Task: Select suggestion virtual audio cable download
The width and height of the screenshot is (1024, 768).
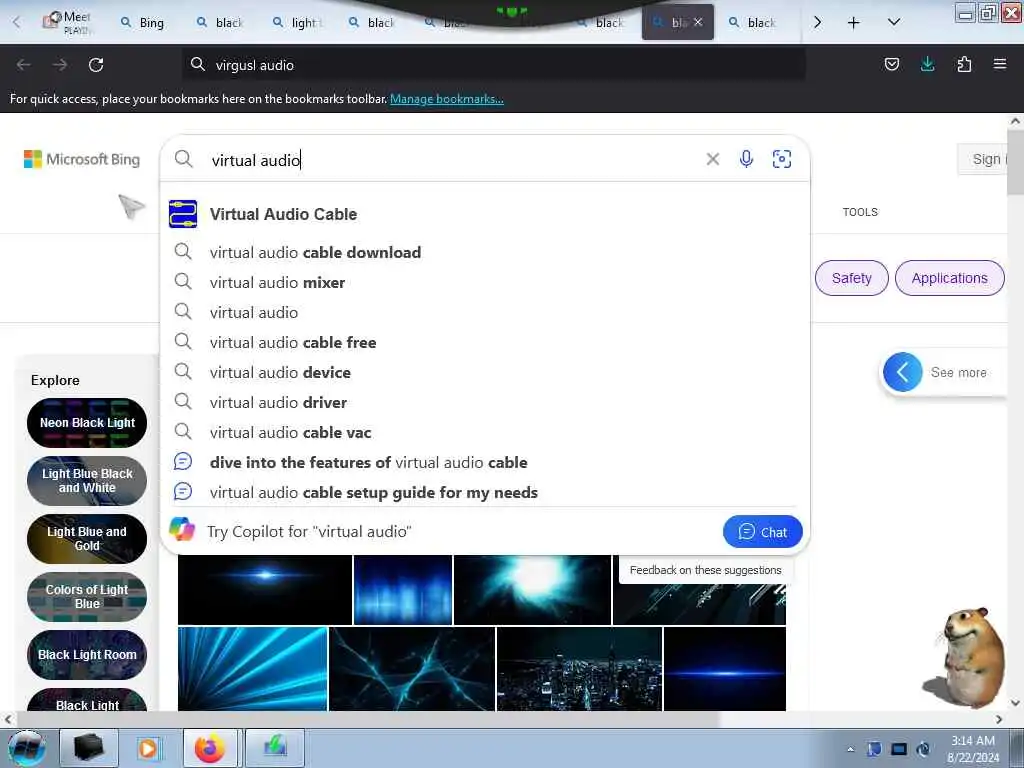Action: [485, 252]
